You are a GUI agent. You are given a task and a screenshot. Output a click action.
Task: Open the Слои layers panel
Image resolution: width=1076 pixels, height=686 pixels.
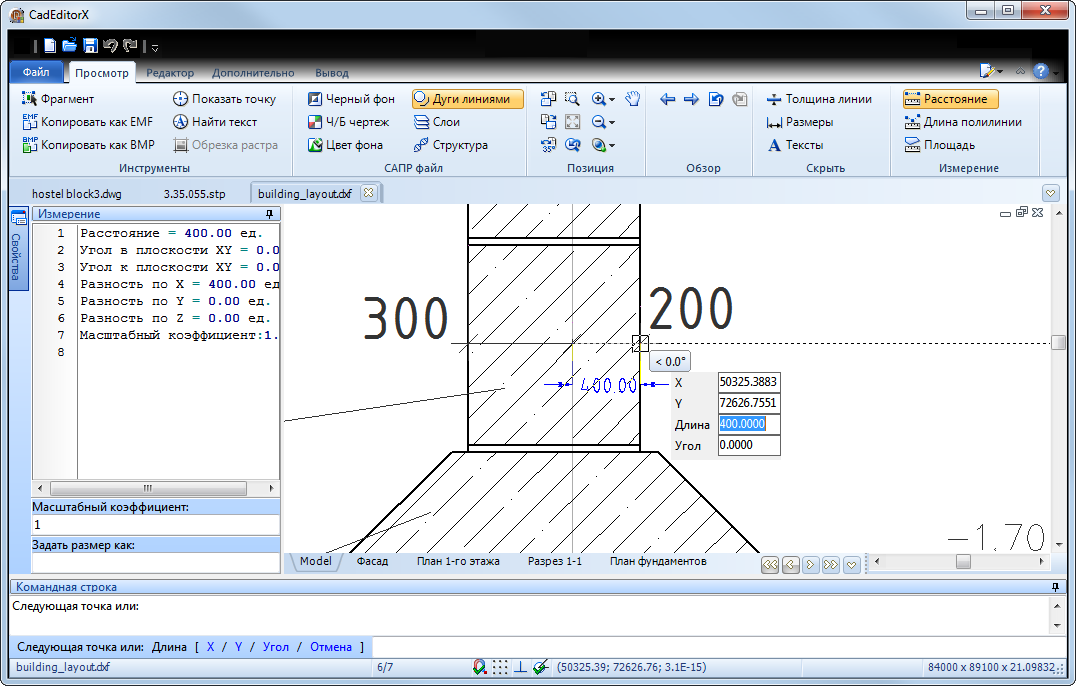coord(436,122)
